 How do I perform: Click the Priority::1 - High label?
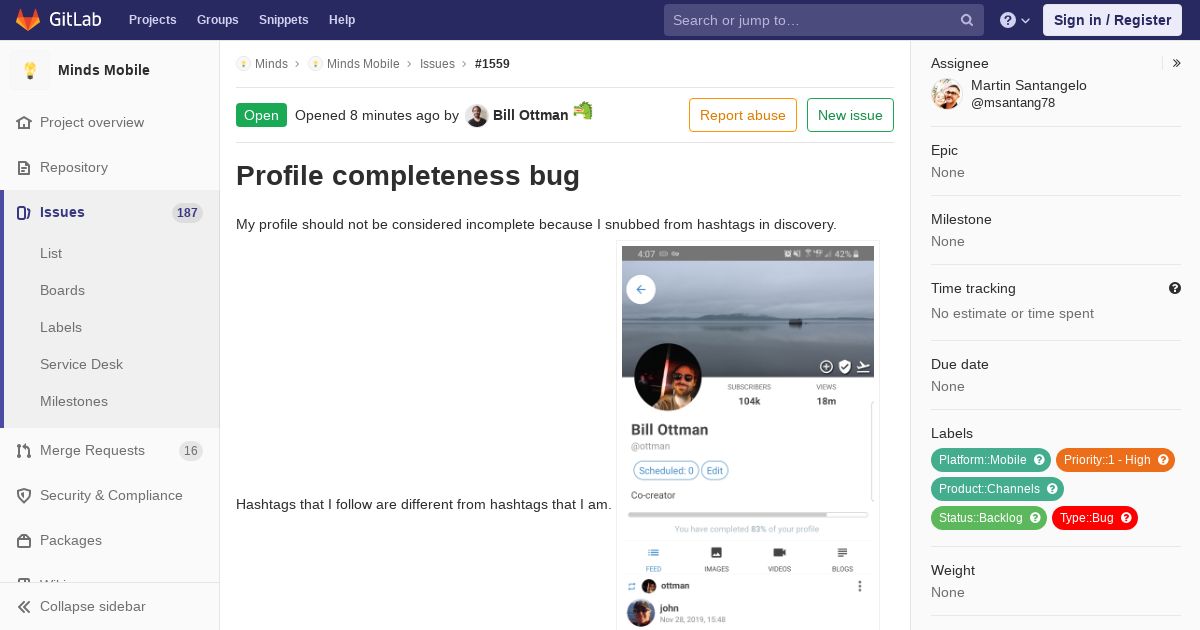1107,460
